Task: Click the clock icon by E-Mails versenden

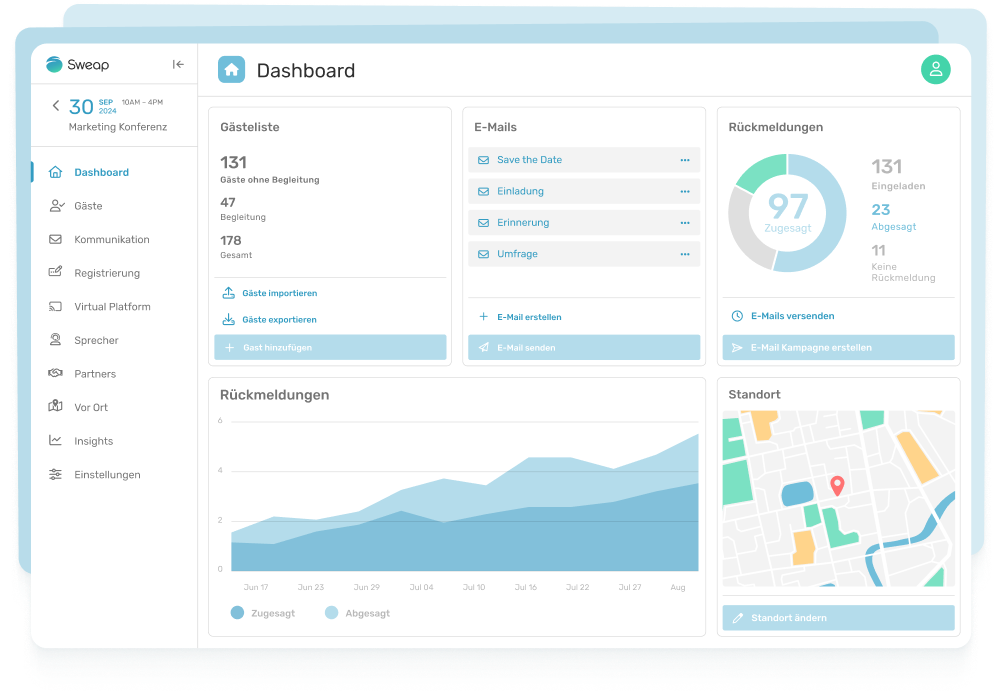Action: click(x=737, y=316)
